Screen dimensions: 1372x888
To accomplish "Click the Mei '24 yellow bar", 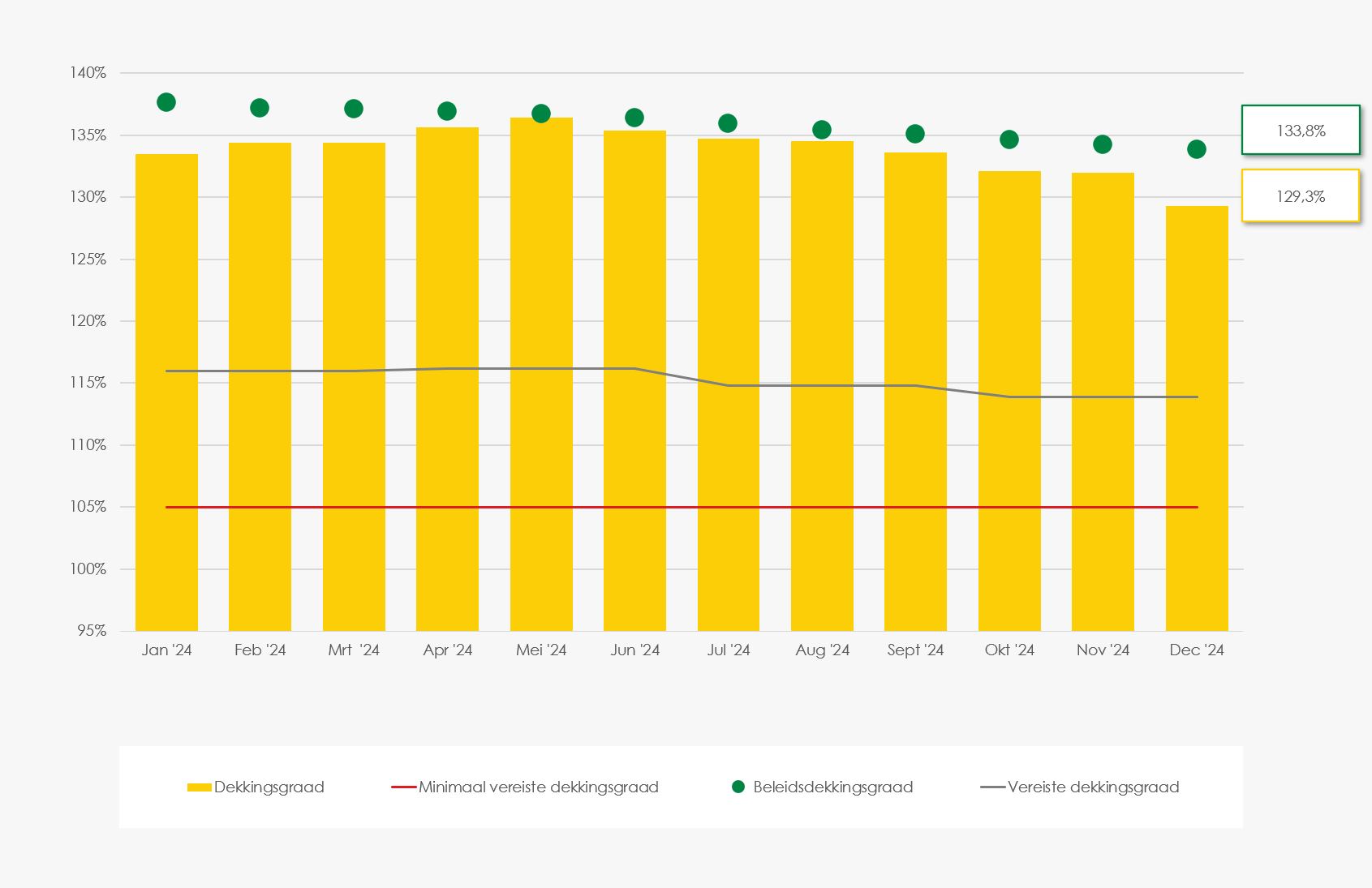I will coord(541,374).
